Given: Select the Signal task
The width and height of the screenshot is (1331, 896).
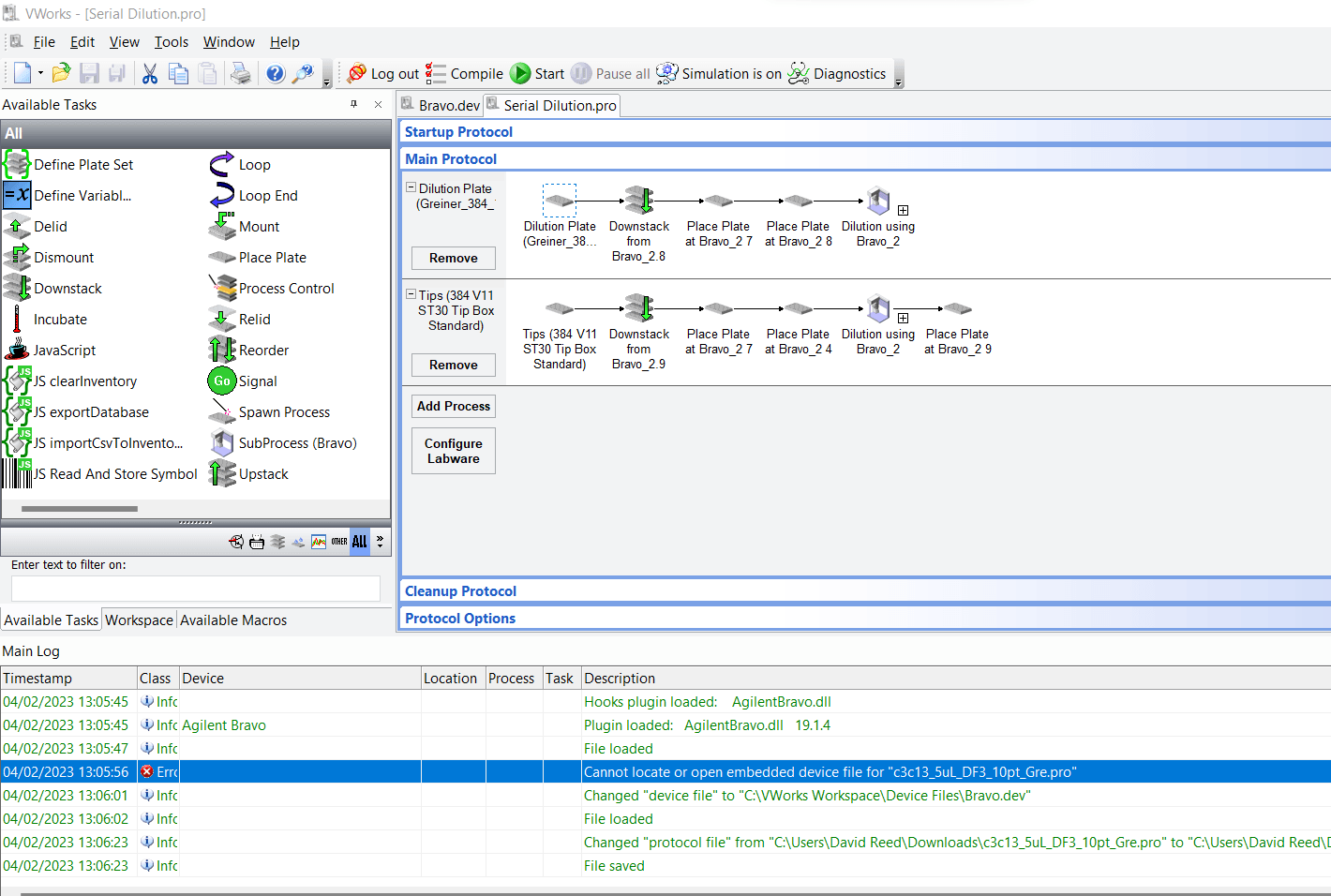Looking at the screenshot, I should [243, 381].
